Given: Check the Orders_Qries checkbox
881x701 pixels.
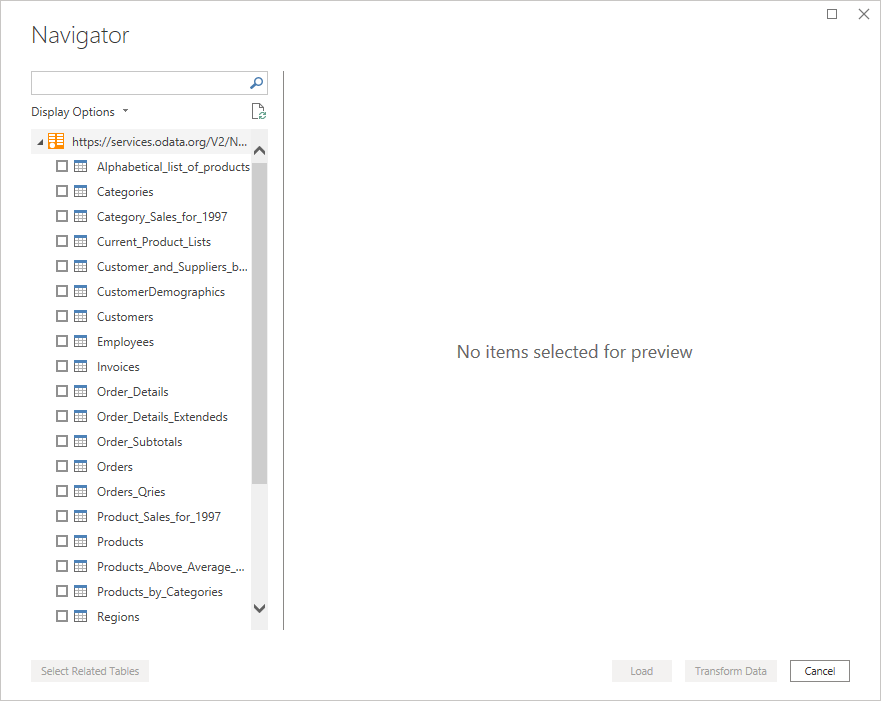Looking at the screenshot, I should 62,491.
